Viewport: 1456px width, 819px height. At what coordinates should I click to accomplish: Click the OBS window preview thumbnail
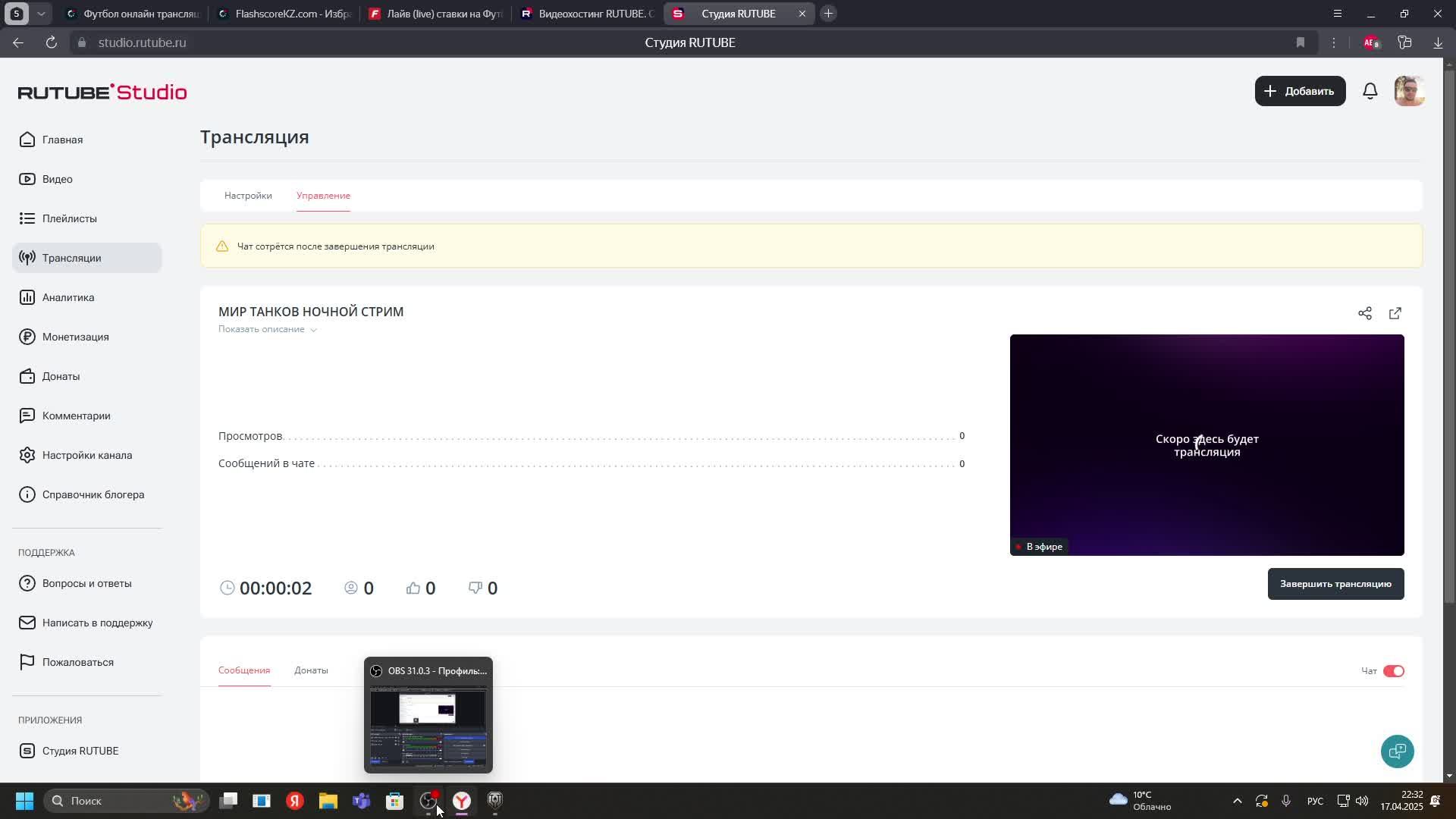(428, 728)
